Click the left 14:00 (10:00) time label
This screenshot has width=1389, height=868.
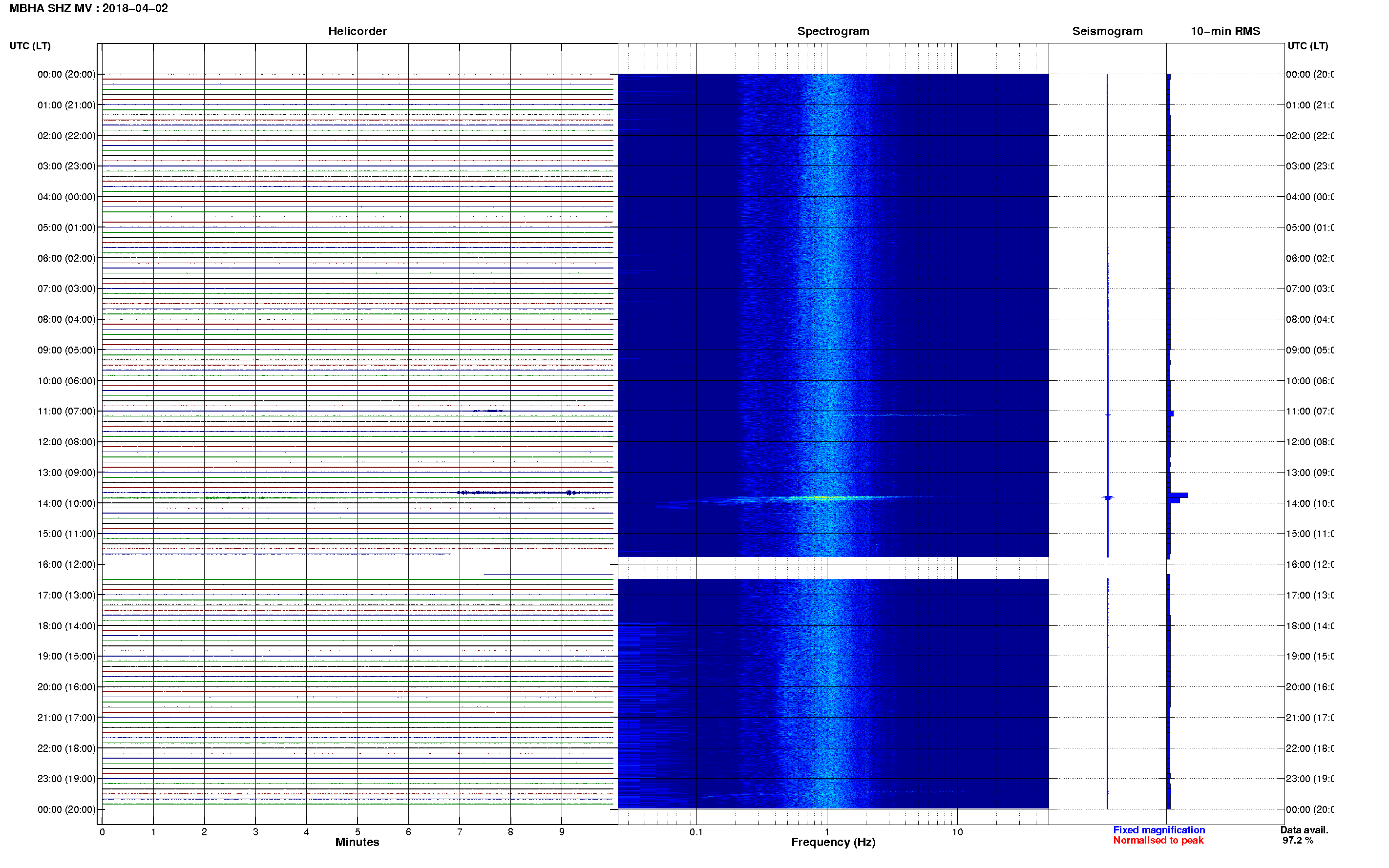point(66,503)
